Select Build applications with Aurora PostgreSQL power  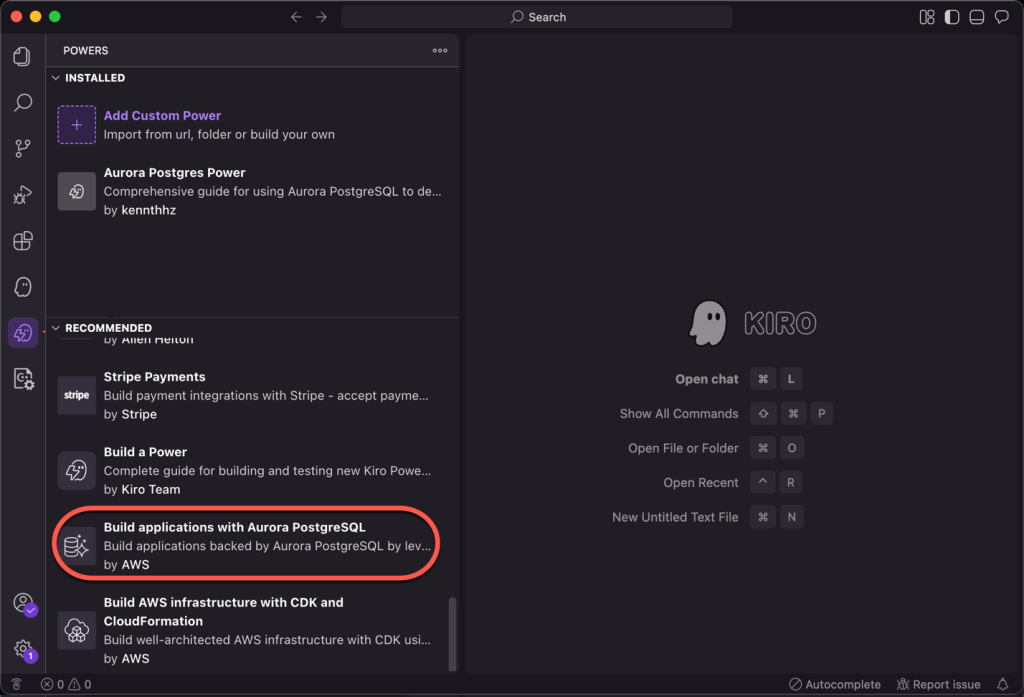(235, 527)
